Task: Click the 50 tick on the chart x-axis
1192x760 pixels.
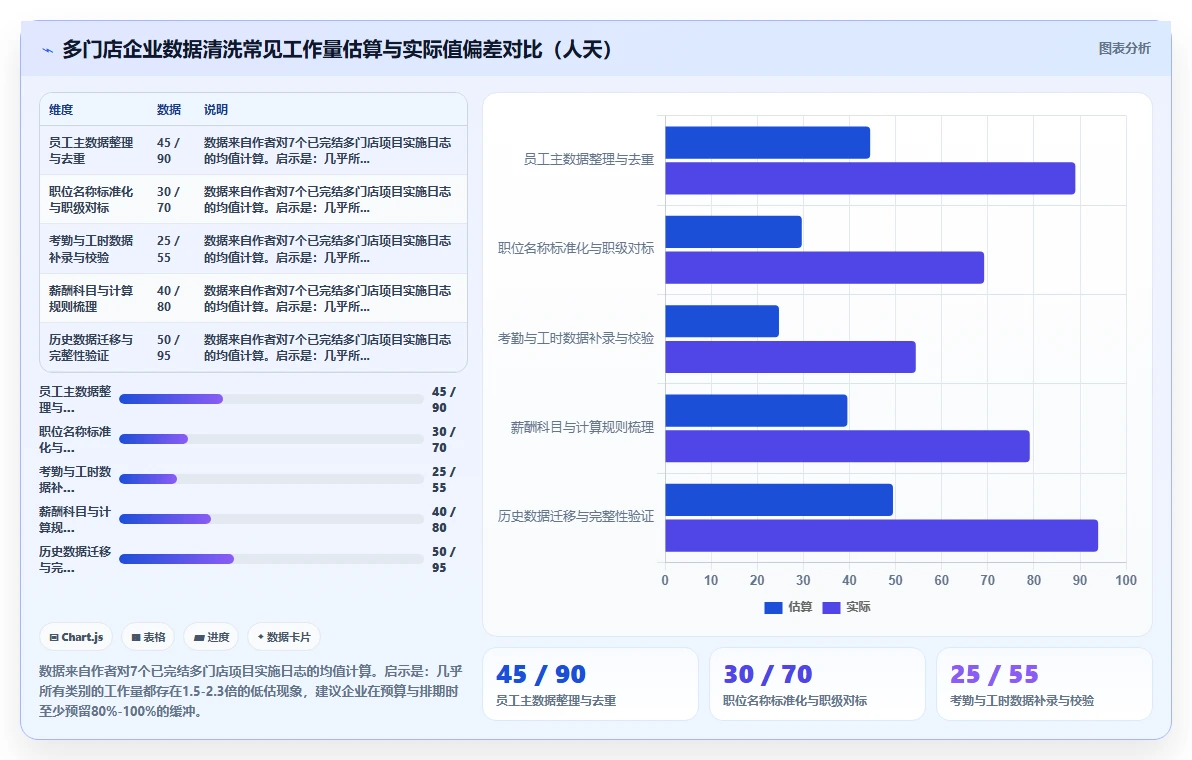Action: (x=896, y=581)
